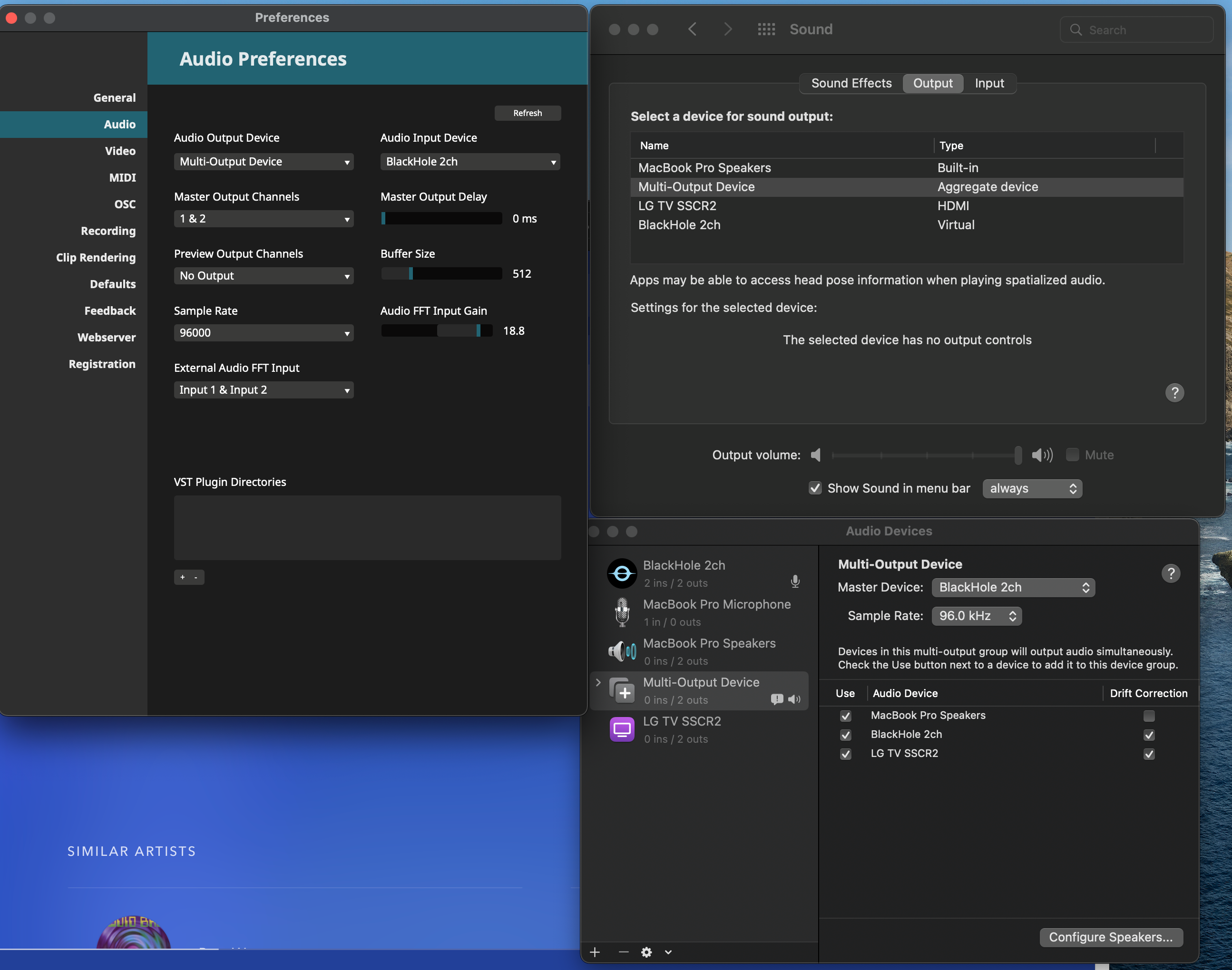
Task: Click the Buffer Size slider
Action: [441, 274]
